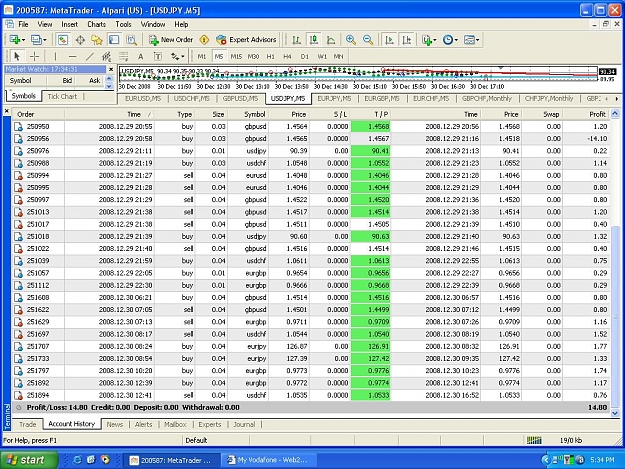The height and width of the screenshot is (469, 625).
Task: Click the New Order button
Action: (171, 39)
